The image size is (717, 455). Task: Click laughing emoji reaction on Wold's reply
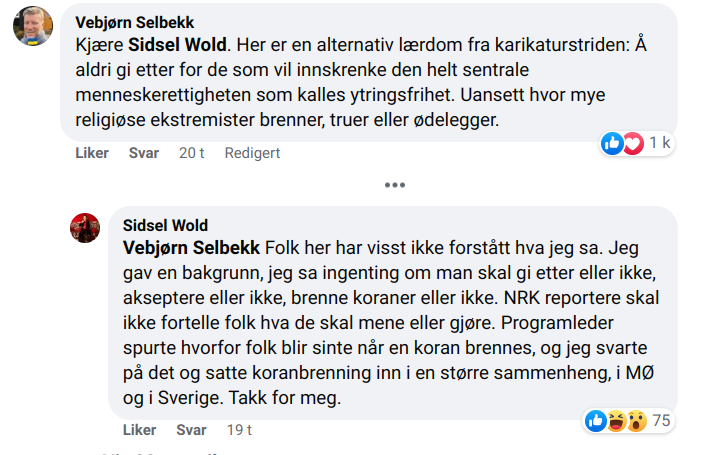tap(616, 421)
